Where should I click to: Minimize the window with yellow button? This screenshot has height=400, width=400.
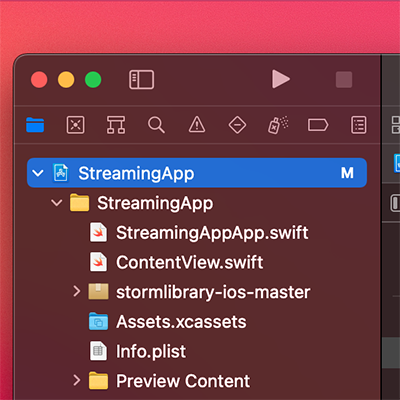coord(66,80)
